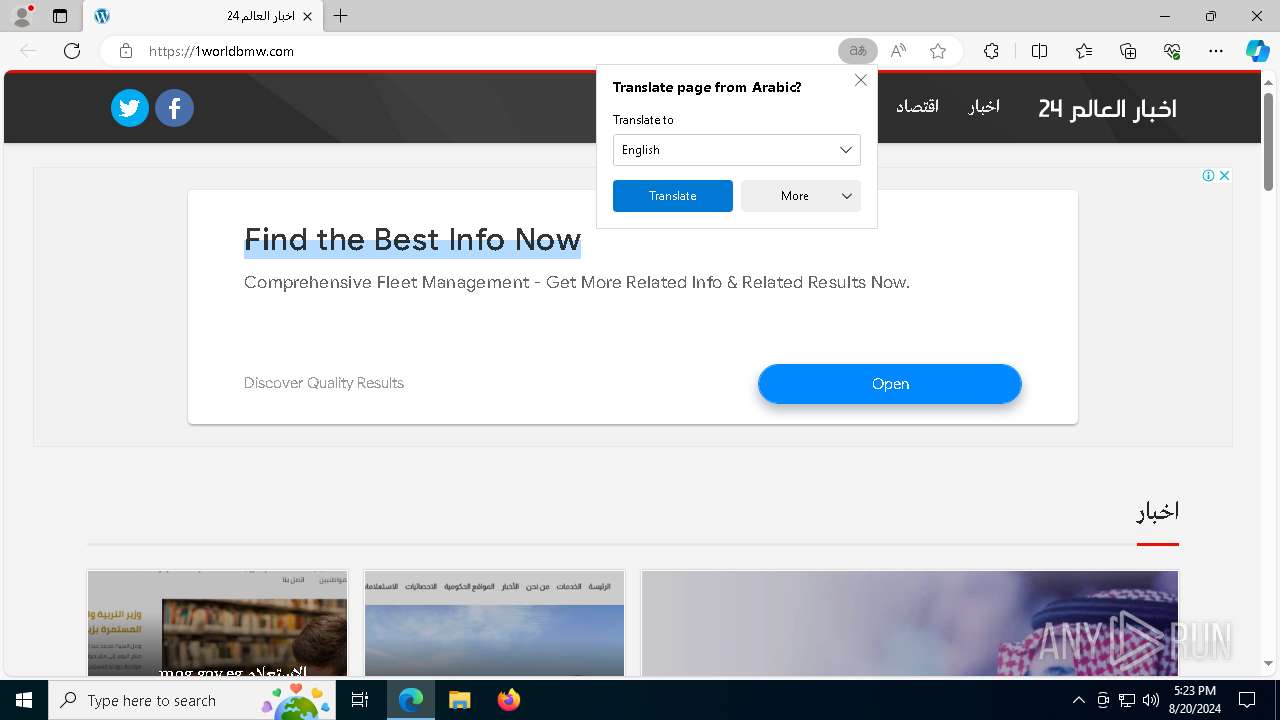Open Split screen icon
This screenshot has width=1280, height=720.
click(x=1039, y=51)
